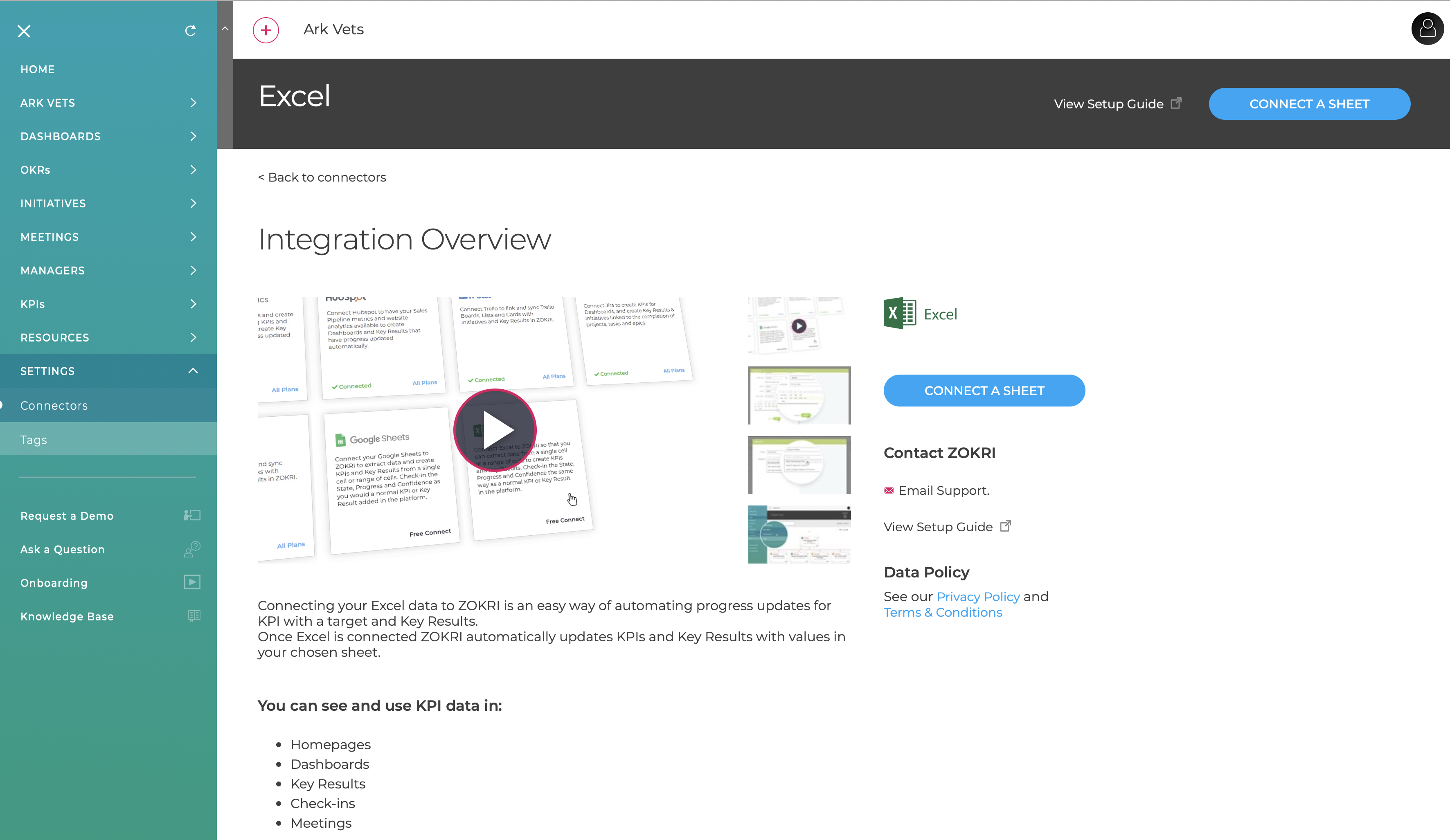Select the ARK VETS menu label

[x=48, y=103]
